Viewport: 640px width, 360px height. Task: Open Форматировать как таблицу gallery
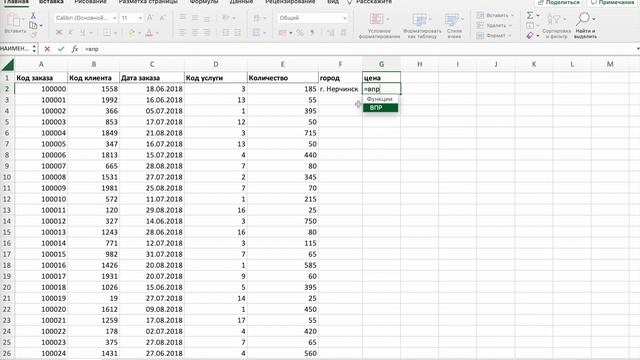(x=422, y=26)
